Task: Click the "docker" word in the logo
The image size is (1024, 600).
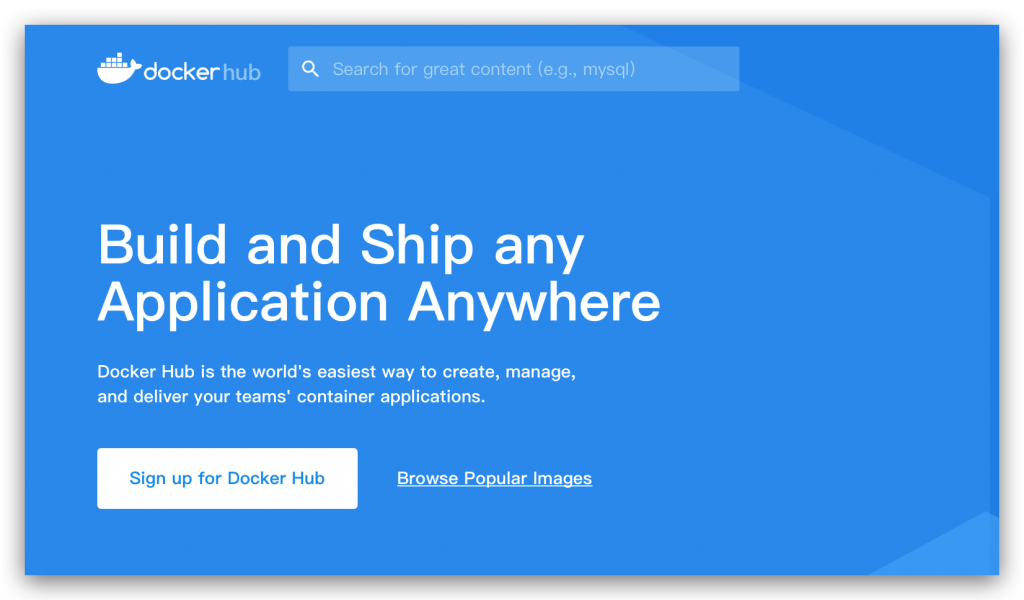Action: pyautogui.click(x=179, y=72)
